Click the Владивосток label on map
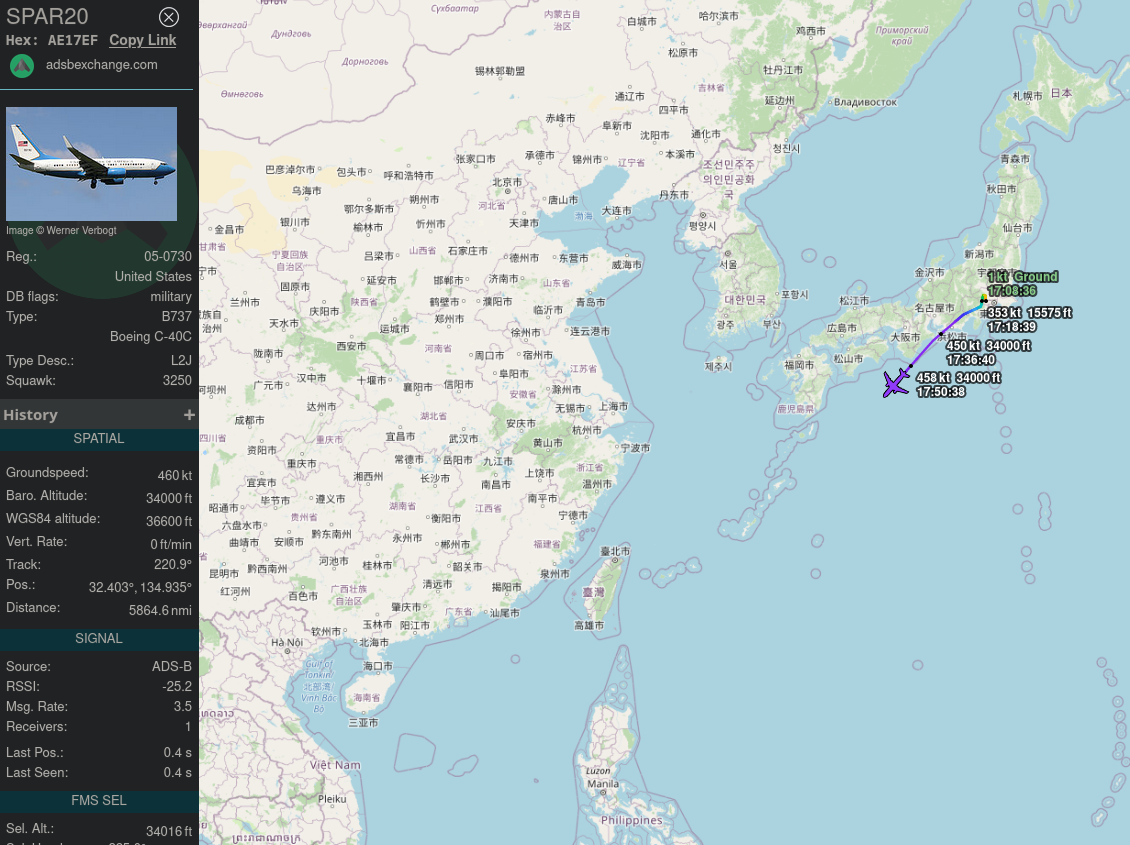This screenshot has height=845, width=1130. (x=866, y=102)
